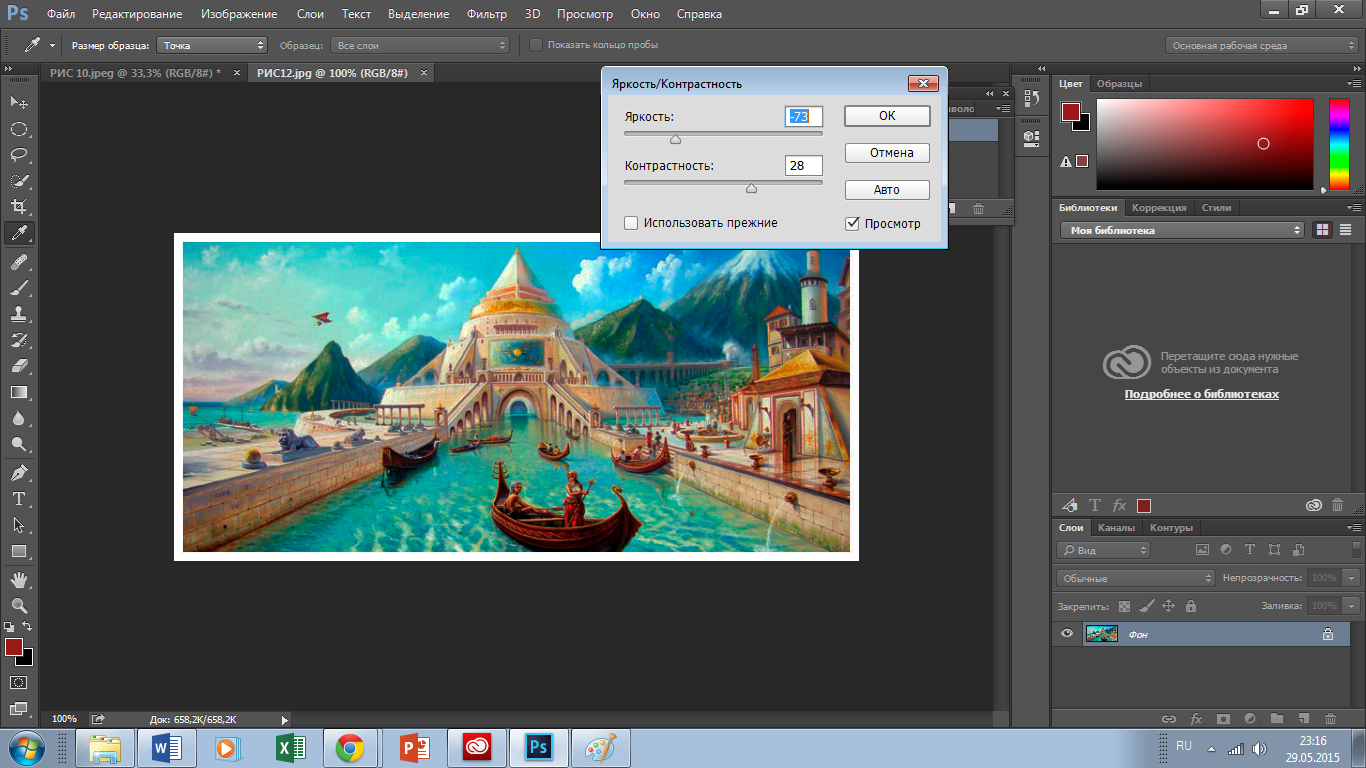
Task: Switch libraries panel to list view
Action: click(x=1345, y=230)
